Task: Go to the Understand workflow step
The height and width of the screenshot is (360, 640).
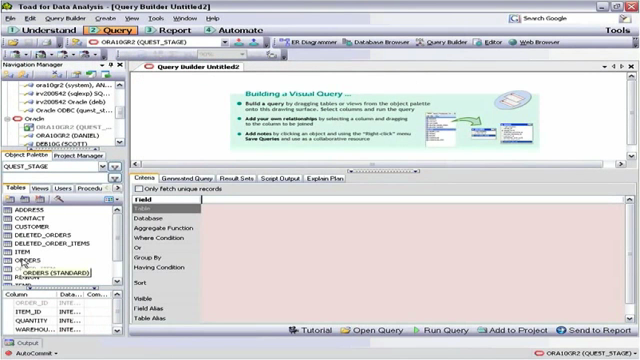Action: coord(42,30)
